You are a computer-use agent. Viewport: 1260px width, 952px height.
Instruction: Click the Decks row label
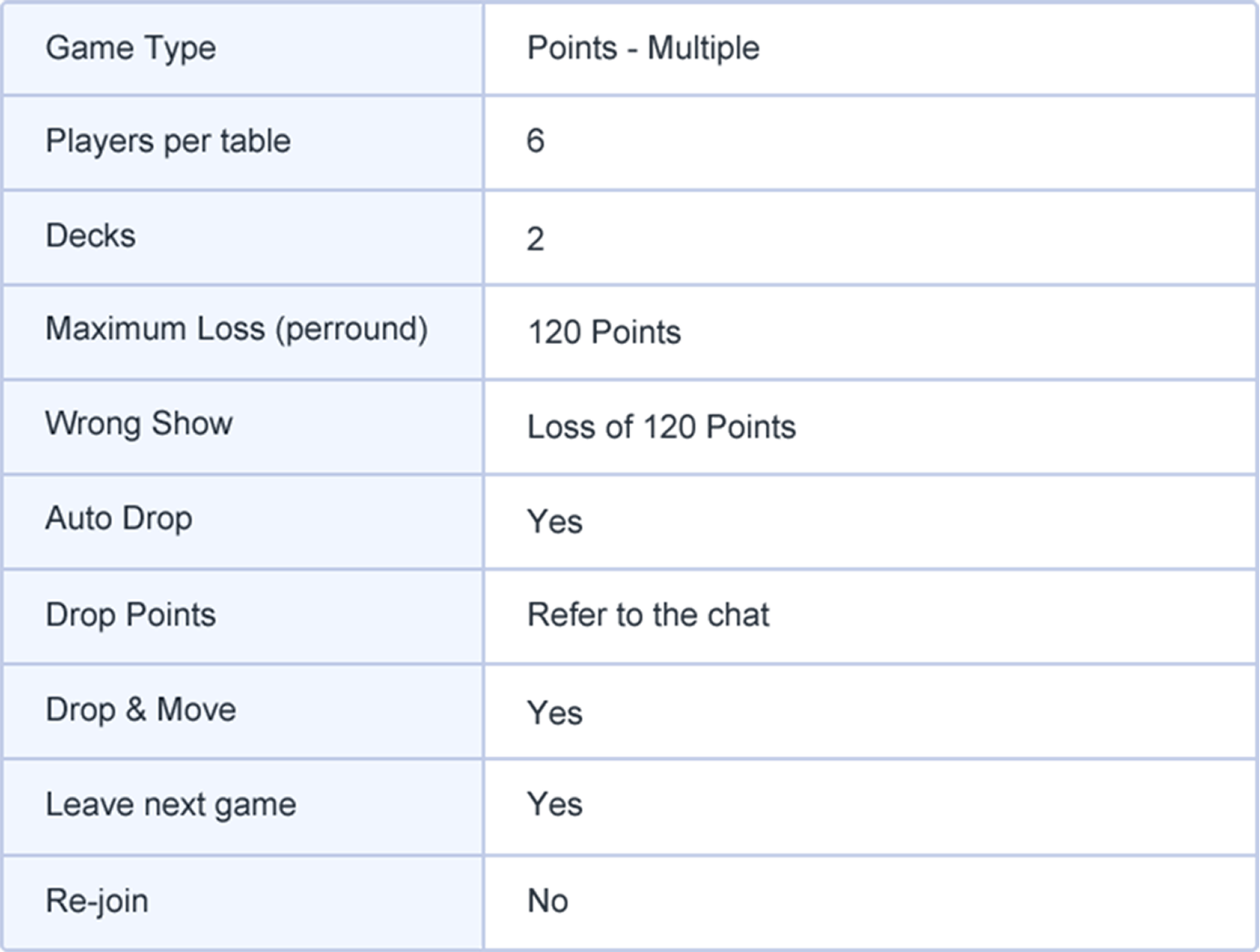point(91,236)
